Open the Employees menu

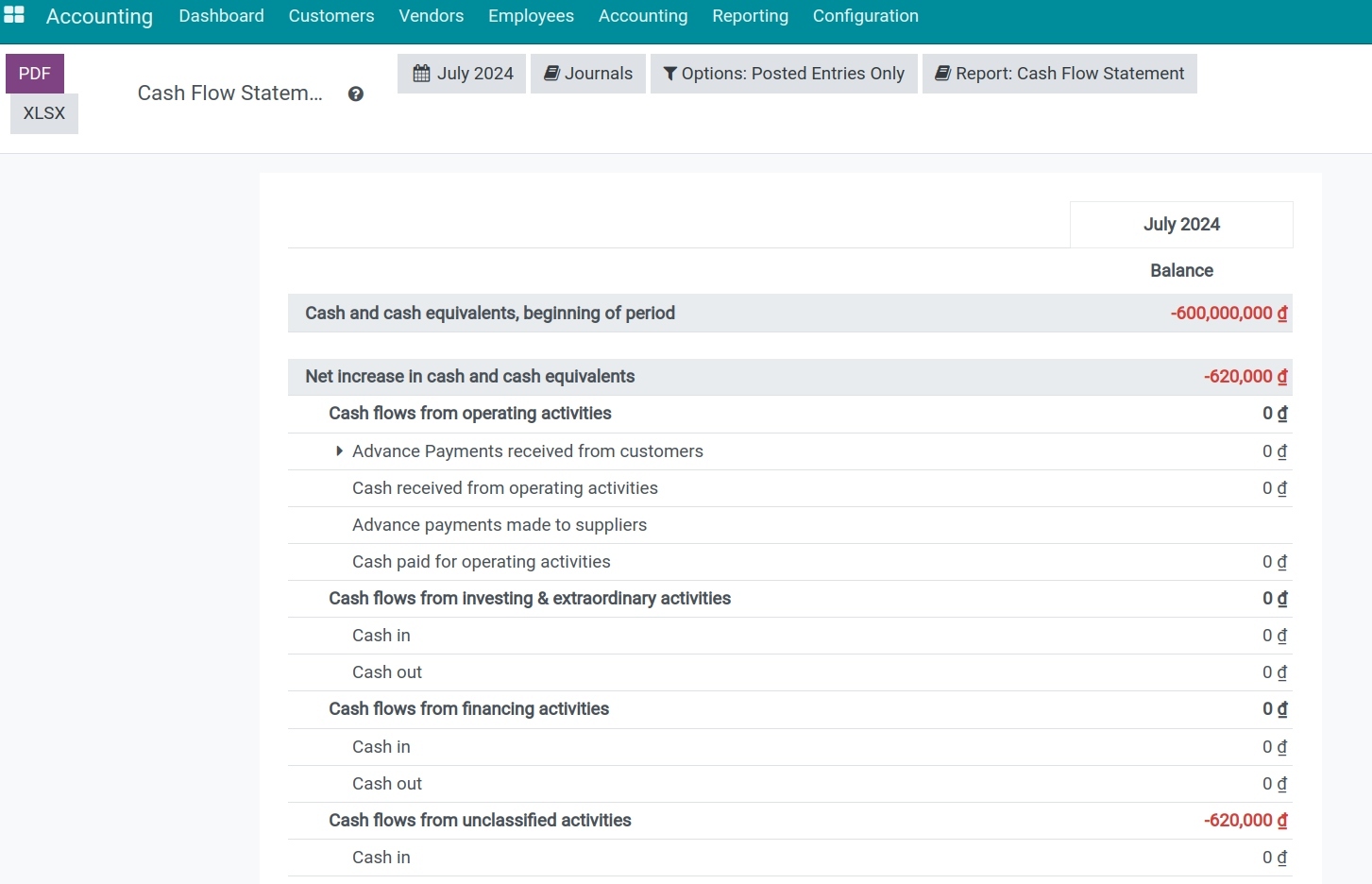point(531,16)
